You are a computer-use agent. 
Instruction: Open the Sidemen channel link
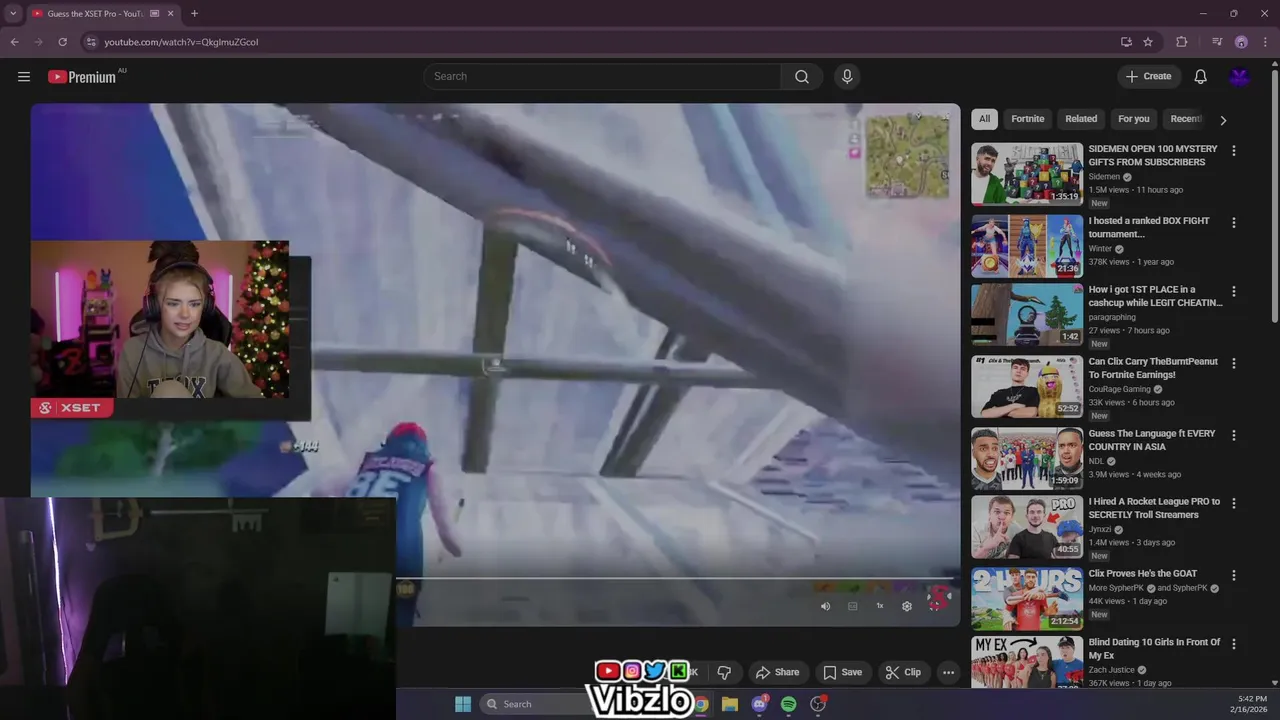click(x=1104, y=177)
